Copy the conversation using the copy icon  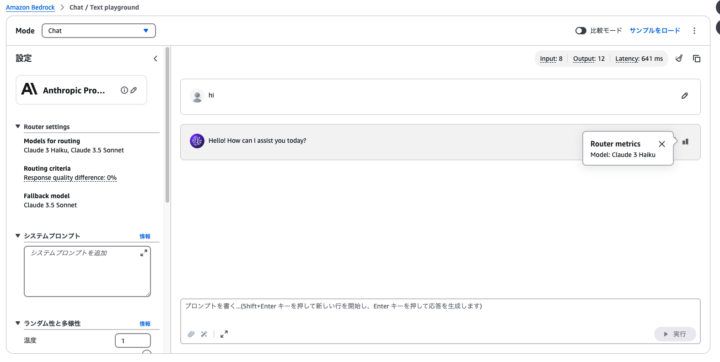697,58
